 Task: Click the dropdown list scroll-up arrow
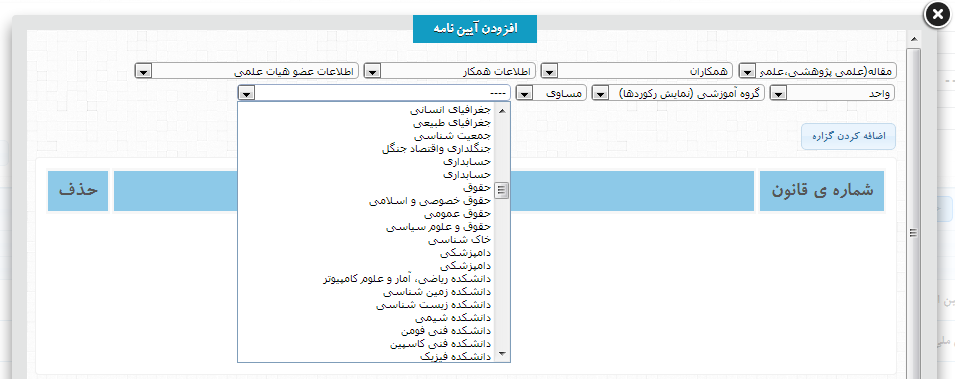tap(502, 110)
